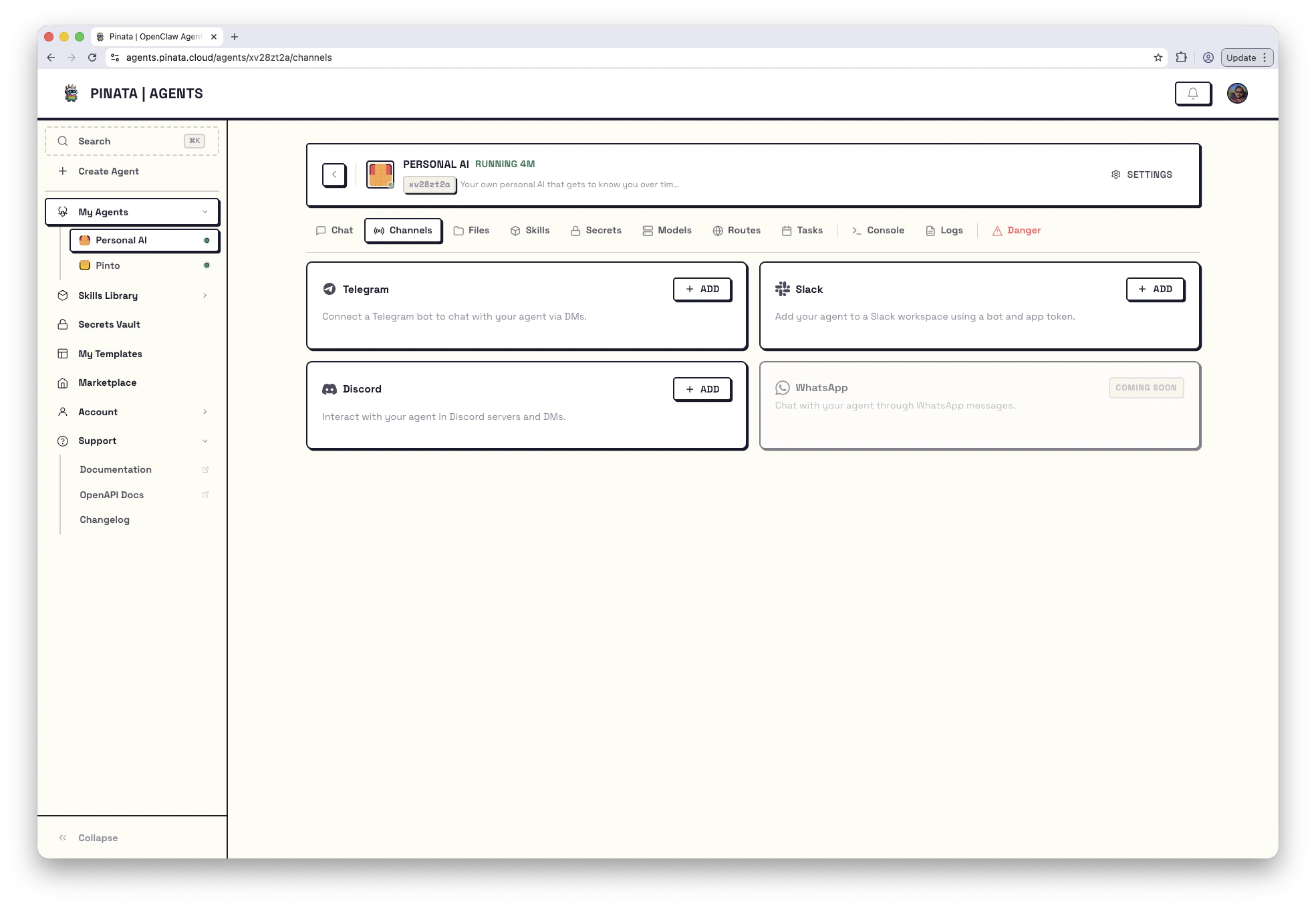Expand the Account submenu
This screenshot has height=908, width=1316.
click(205, 412)
